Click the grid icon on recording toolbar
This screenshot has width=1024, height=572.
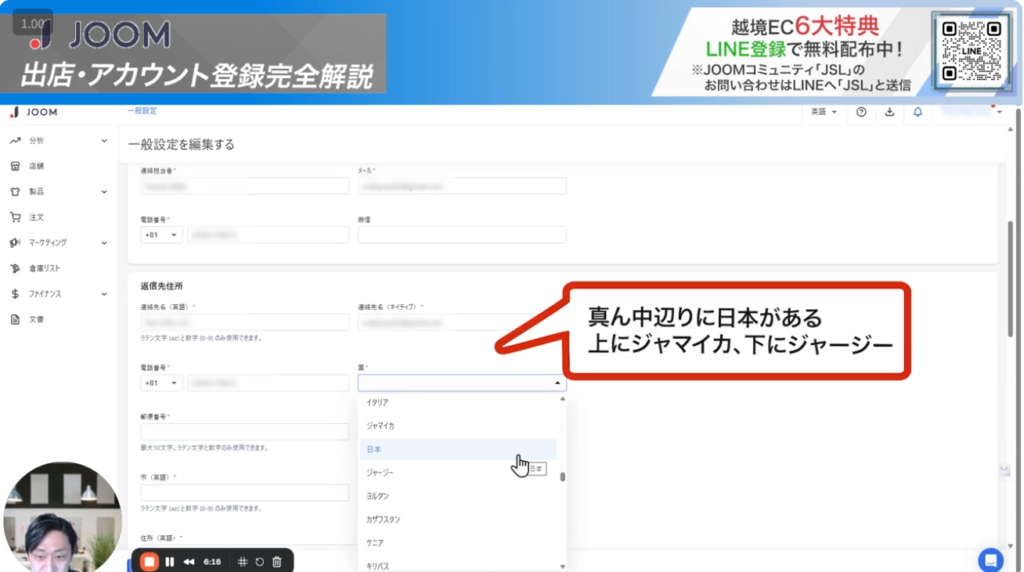tap(241, 562)
